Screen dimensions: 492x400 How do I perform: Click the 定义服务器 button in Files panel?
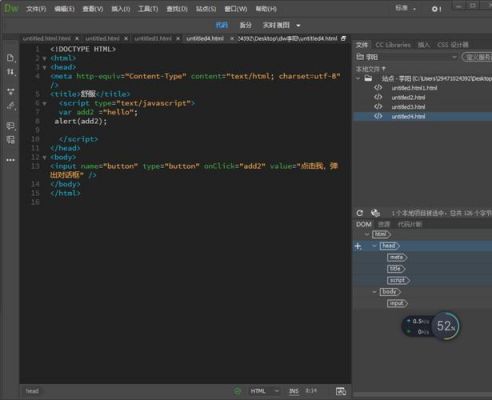click(477, 57)
